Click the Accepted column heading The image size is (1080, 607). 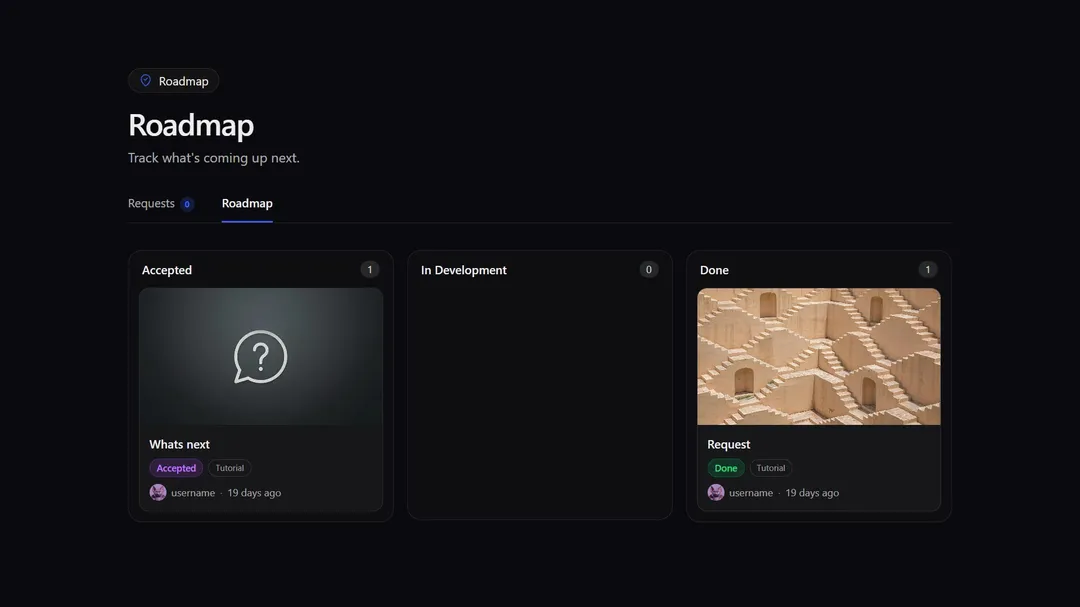(167, 270)
